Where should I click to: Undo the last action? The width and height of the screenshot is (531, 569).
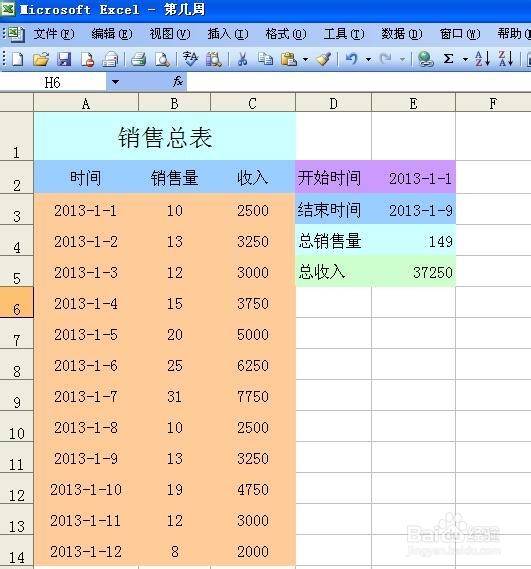[x=351, y=59]
